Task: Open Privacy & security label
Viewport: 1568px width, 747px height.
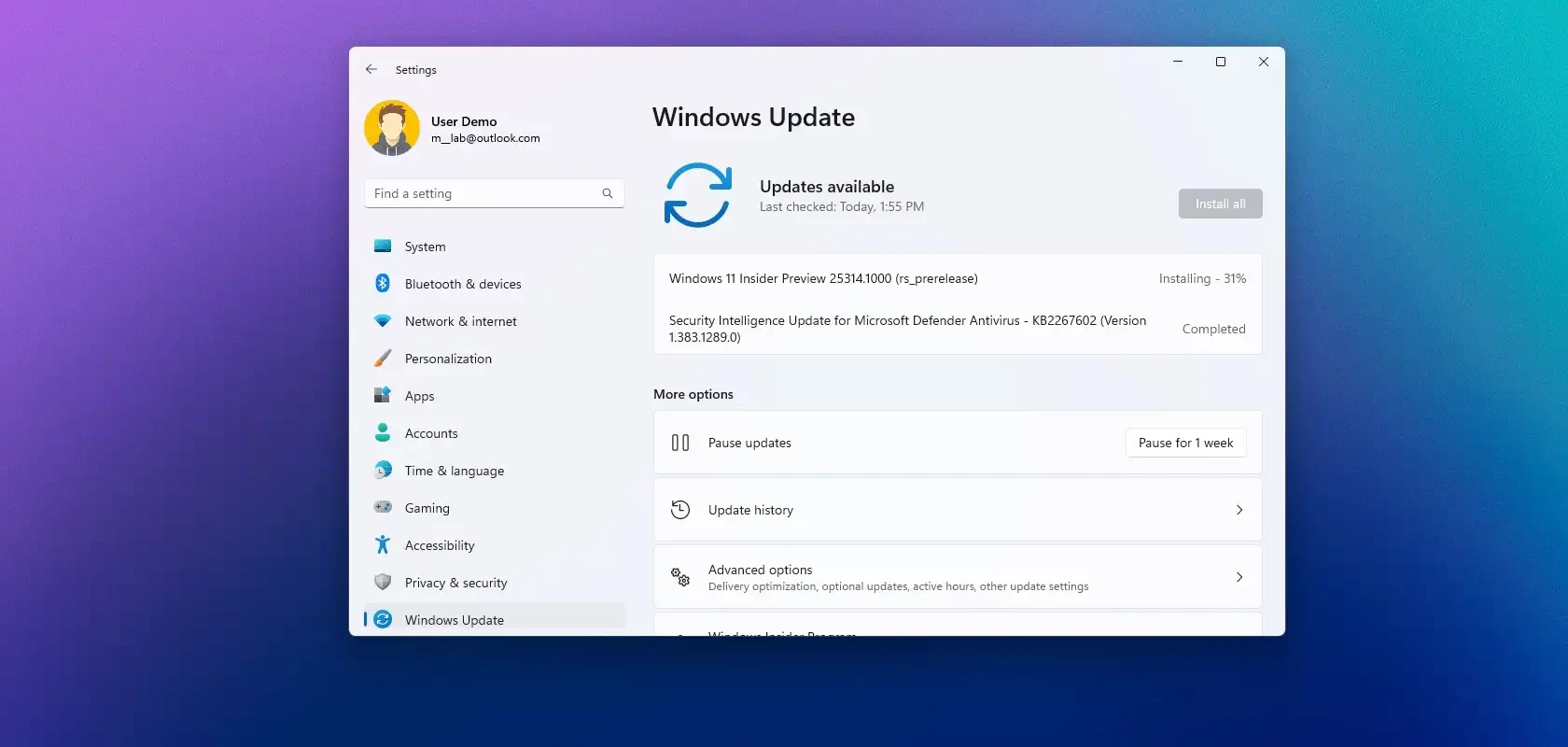Action: (456, 583)
